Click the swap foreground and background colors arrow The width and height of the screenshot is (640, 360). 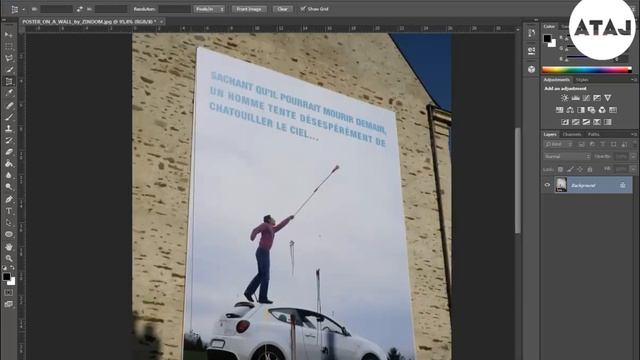(x=13, y=268)
